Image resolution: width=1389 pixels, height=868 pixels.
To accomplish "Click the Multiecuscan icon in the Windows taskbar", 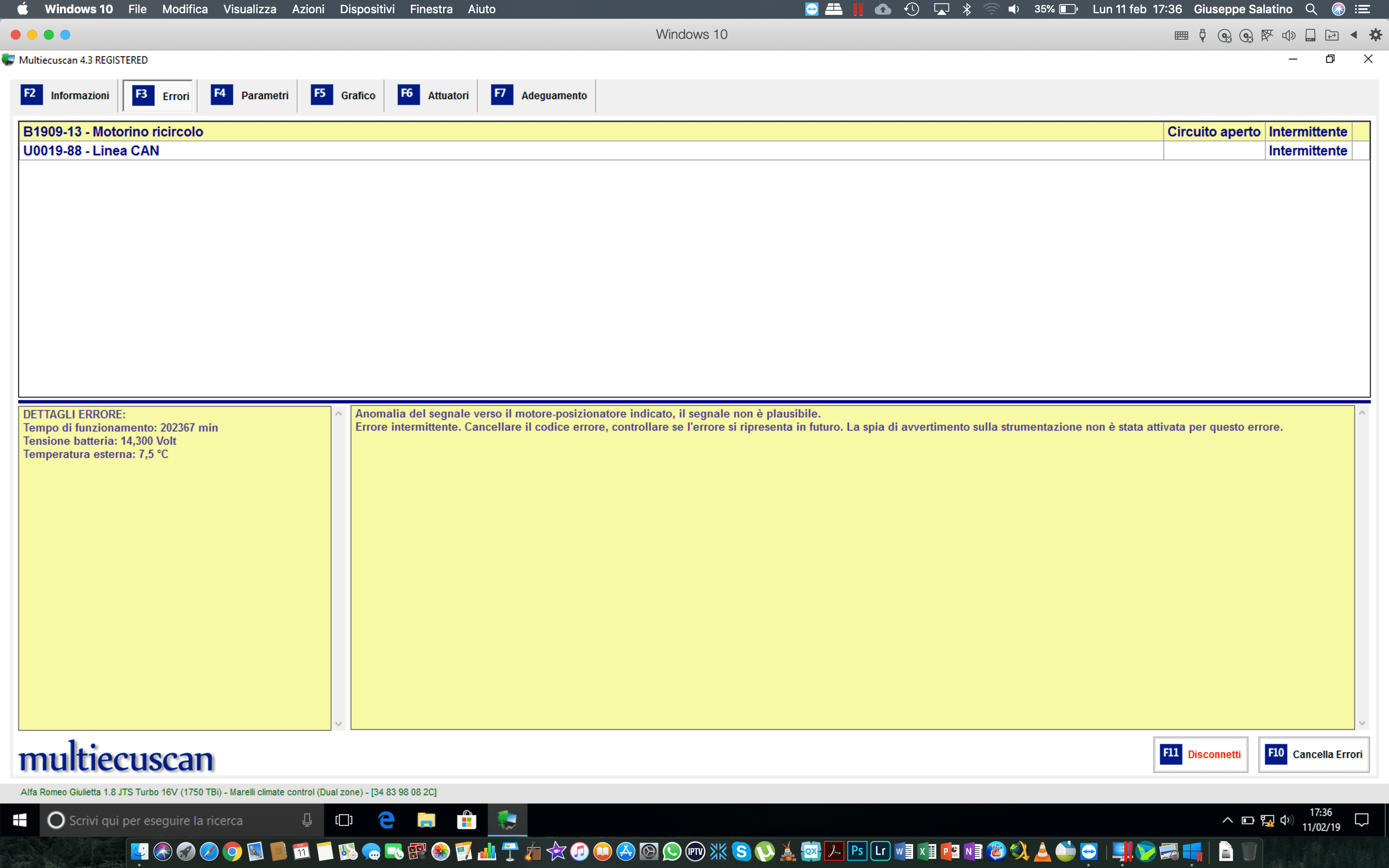I will (507, 820).
